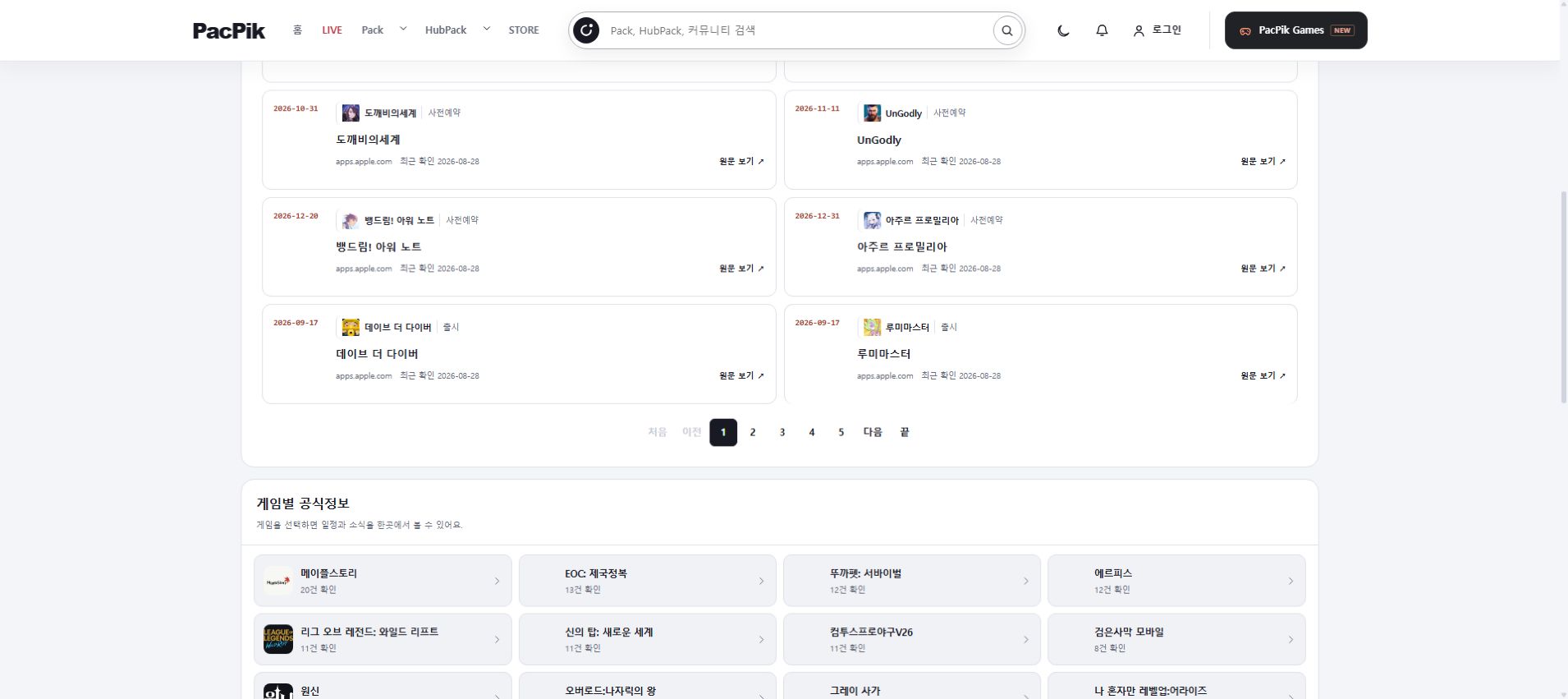Go to pagination page 2
The image size is (1568, 699).
click(752, 432)
